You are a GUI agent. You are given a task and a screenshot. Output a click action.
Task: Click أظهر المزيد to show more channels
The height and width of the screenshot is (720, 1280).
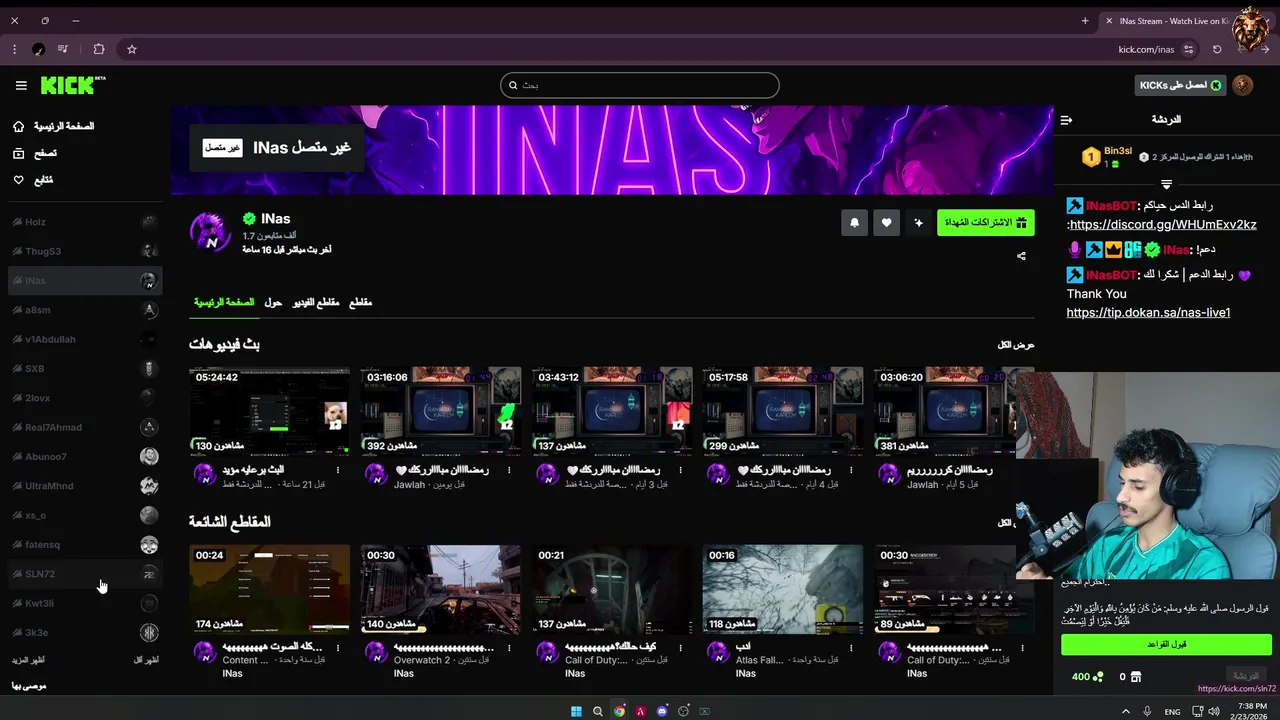(28, 661)
